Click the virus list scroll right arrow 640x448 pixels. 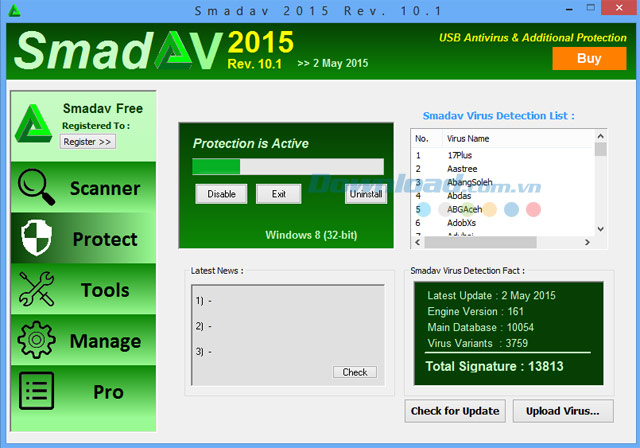pos(587,242)
